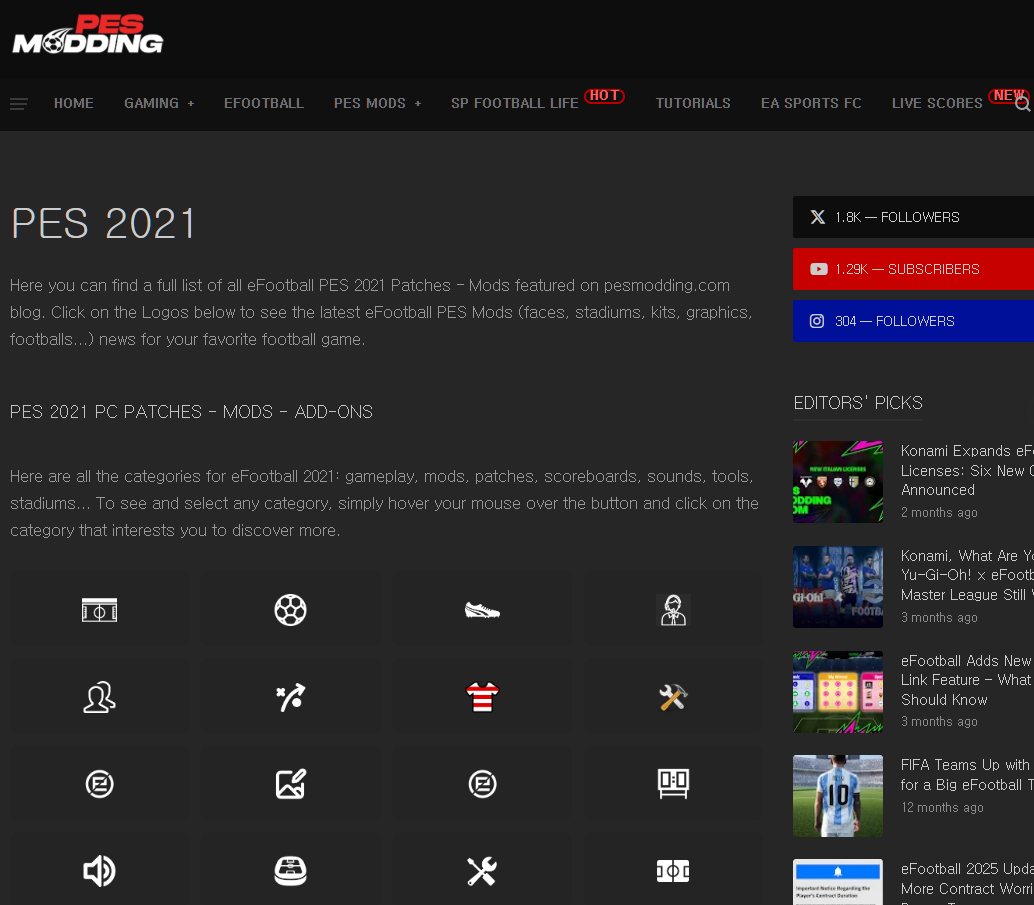This screenshot has height=905, width=1034.
Task: Click the 304 — Followers text
Action: pyautogui.click(x=894, y=321)
